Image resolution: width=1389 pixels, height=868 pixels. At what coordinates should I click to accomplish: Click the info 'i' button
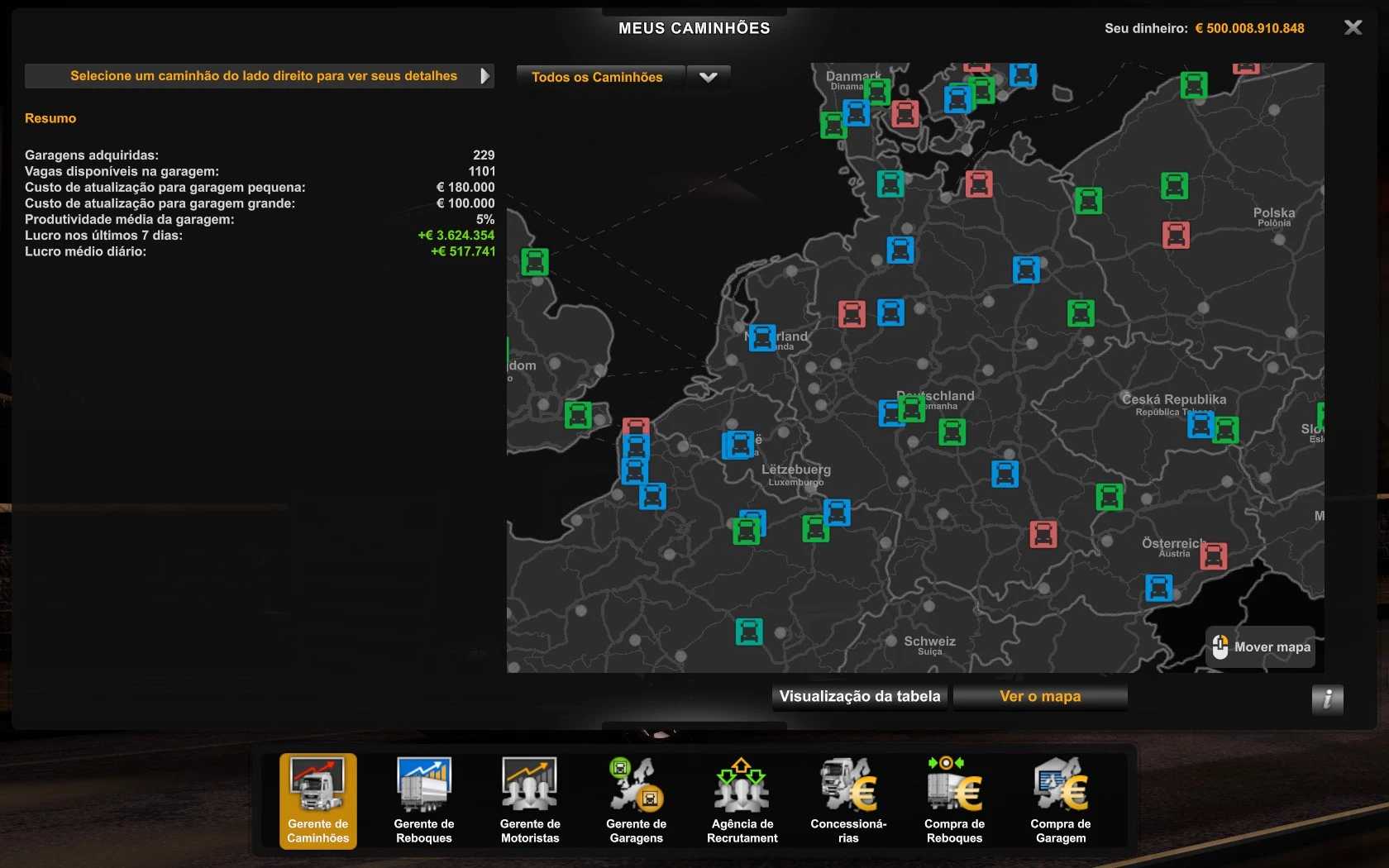click(1327, 699)
